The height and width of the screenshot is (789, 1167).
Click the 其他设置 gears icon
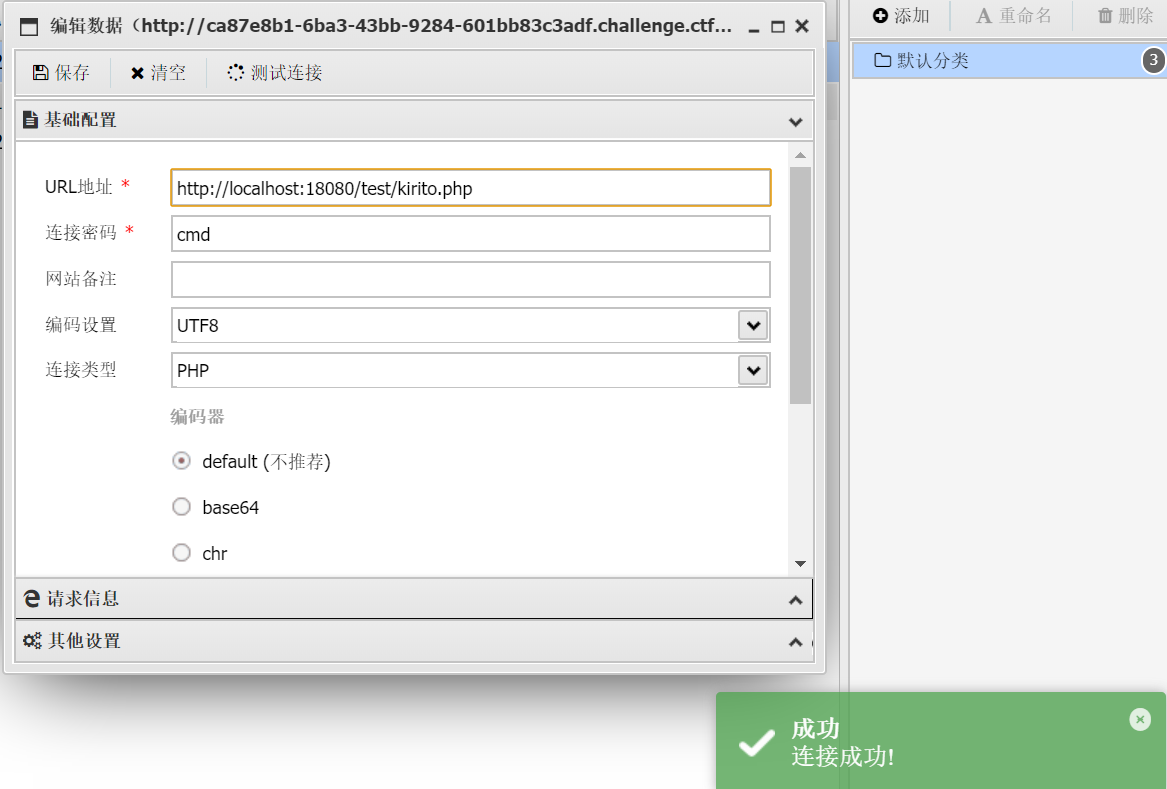coord(32,640)
